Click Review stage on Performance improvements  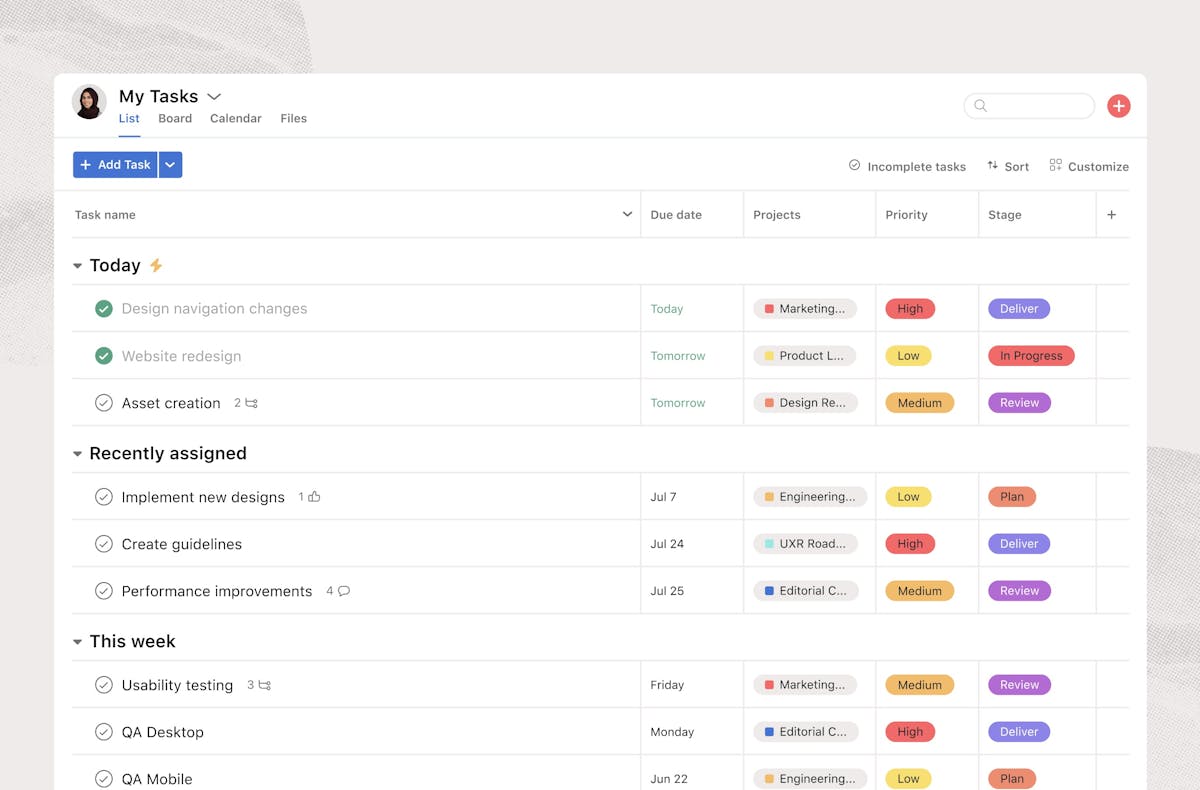pos(1019,591)
